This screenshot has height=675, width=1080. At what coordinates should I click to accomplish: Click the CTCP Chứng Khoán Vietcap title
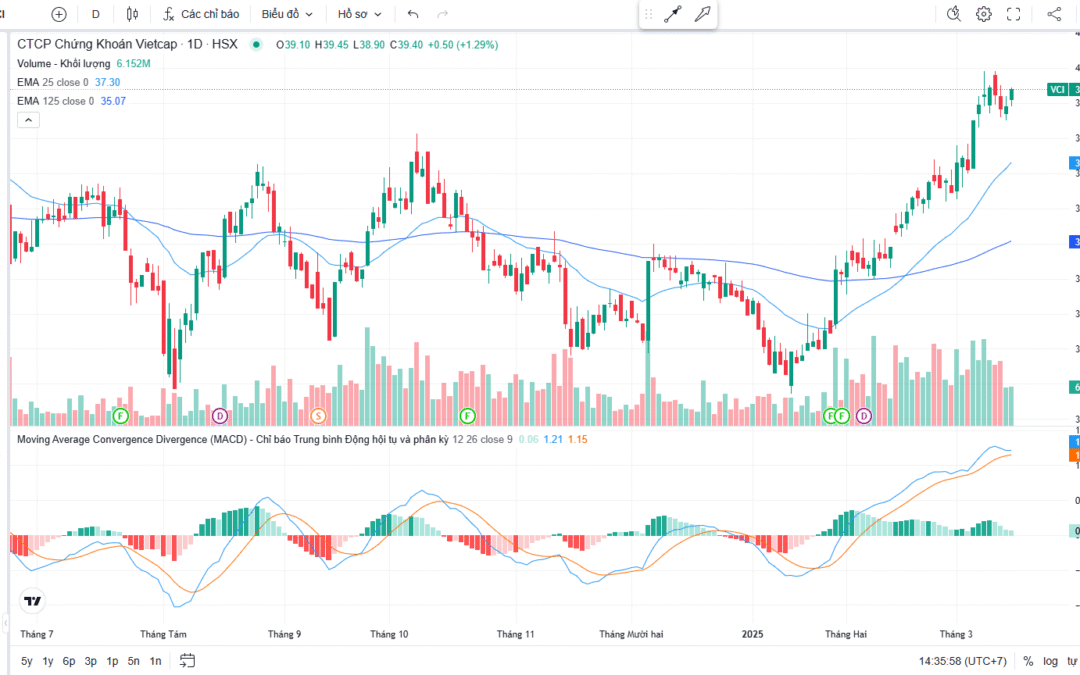(97, 44)
